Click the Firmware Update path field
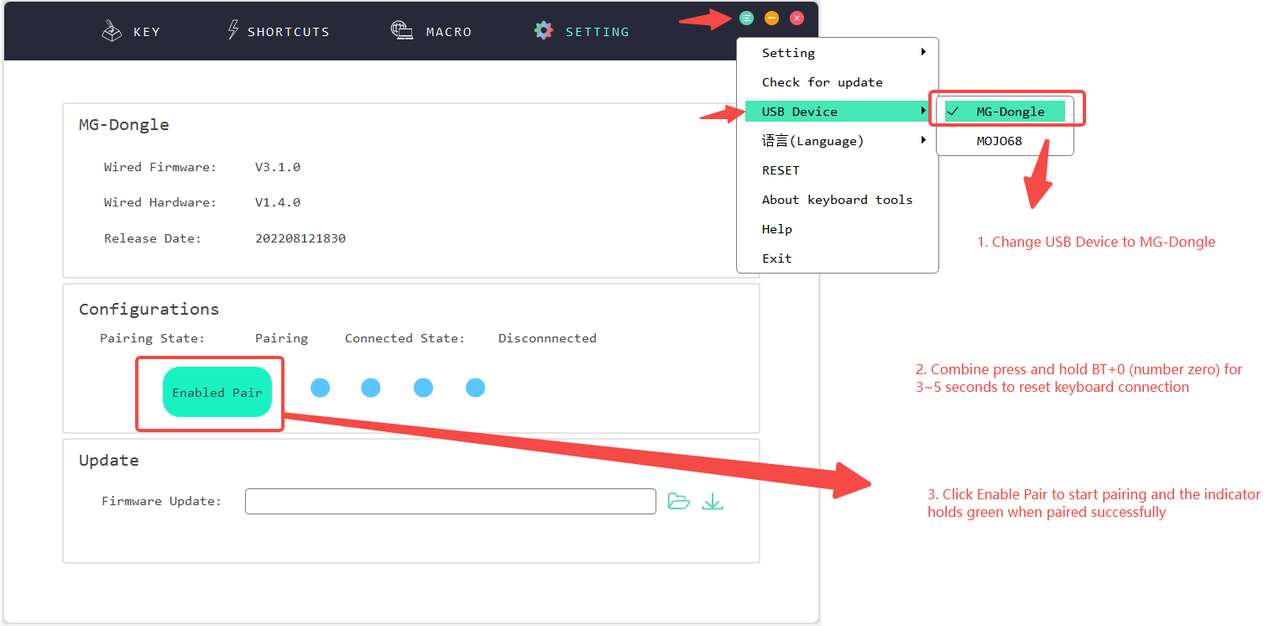 click(x=450, y=501)
